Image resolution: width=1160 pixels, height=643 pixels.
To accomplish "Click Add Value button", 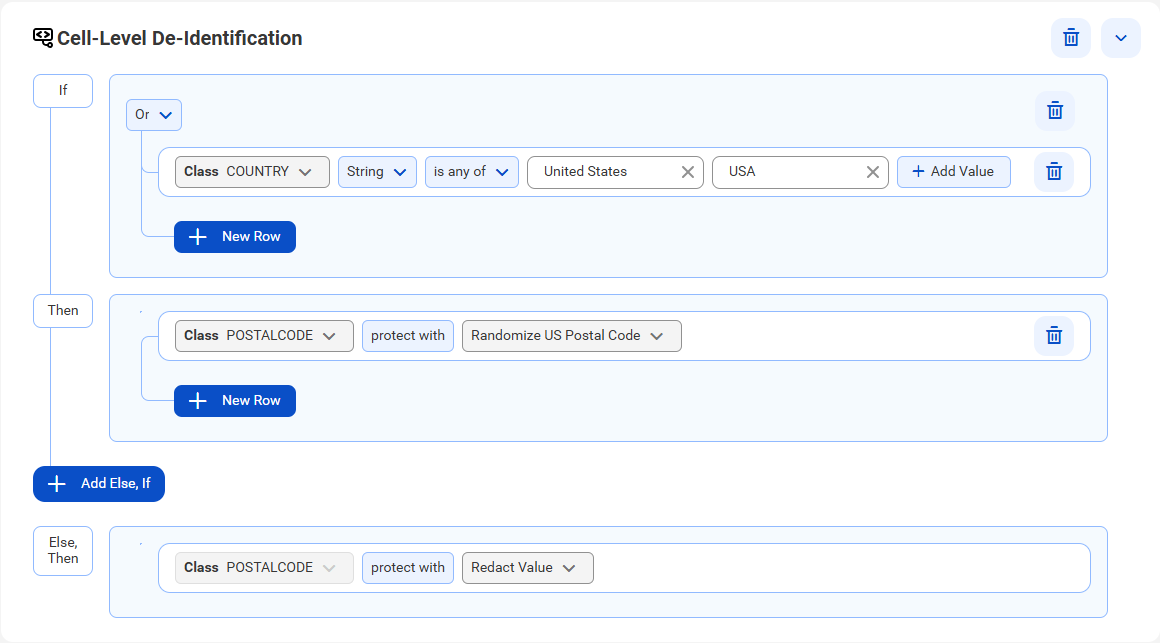I will click(954, 172).
